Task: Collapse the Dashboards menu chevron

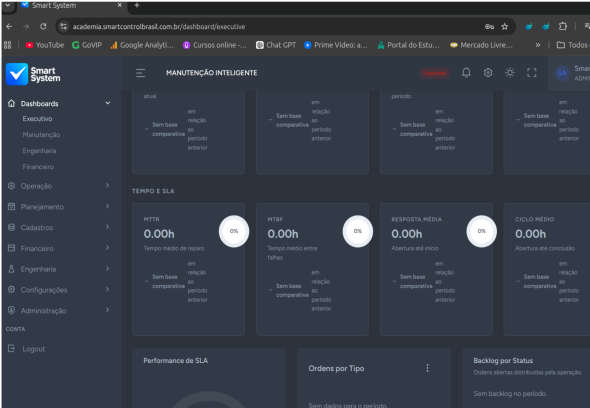Action: [108, 103]
